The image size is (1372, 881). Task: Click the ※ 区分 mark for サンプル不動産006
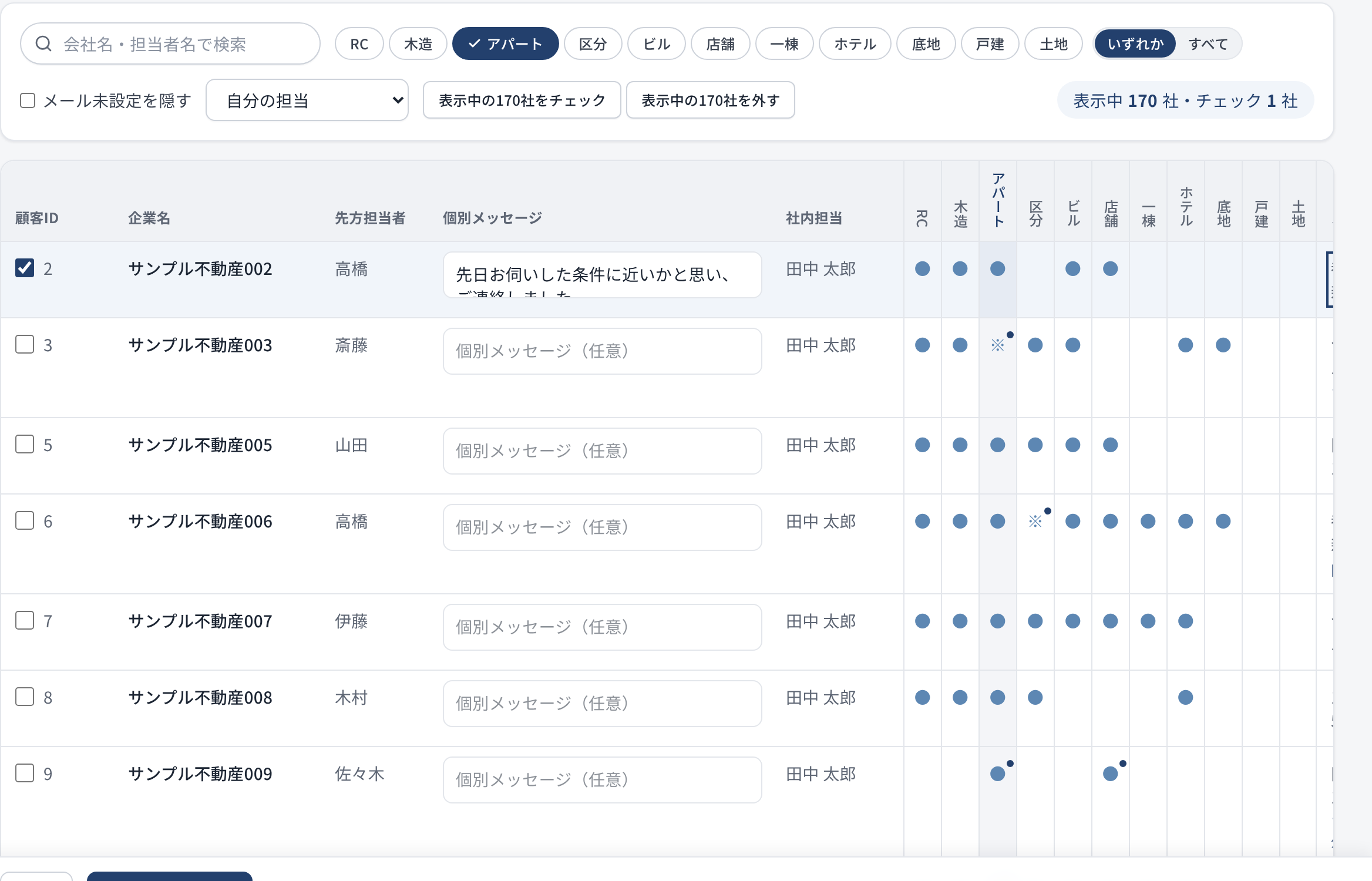[1035, 521]
